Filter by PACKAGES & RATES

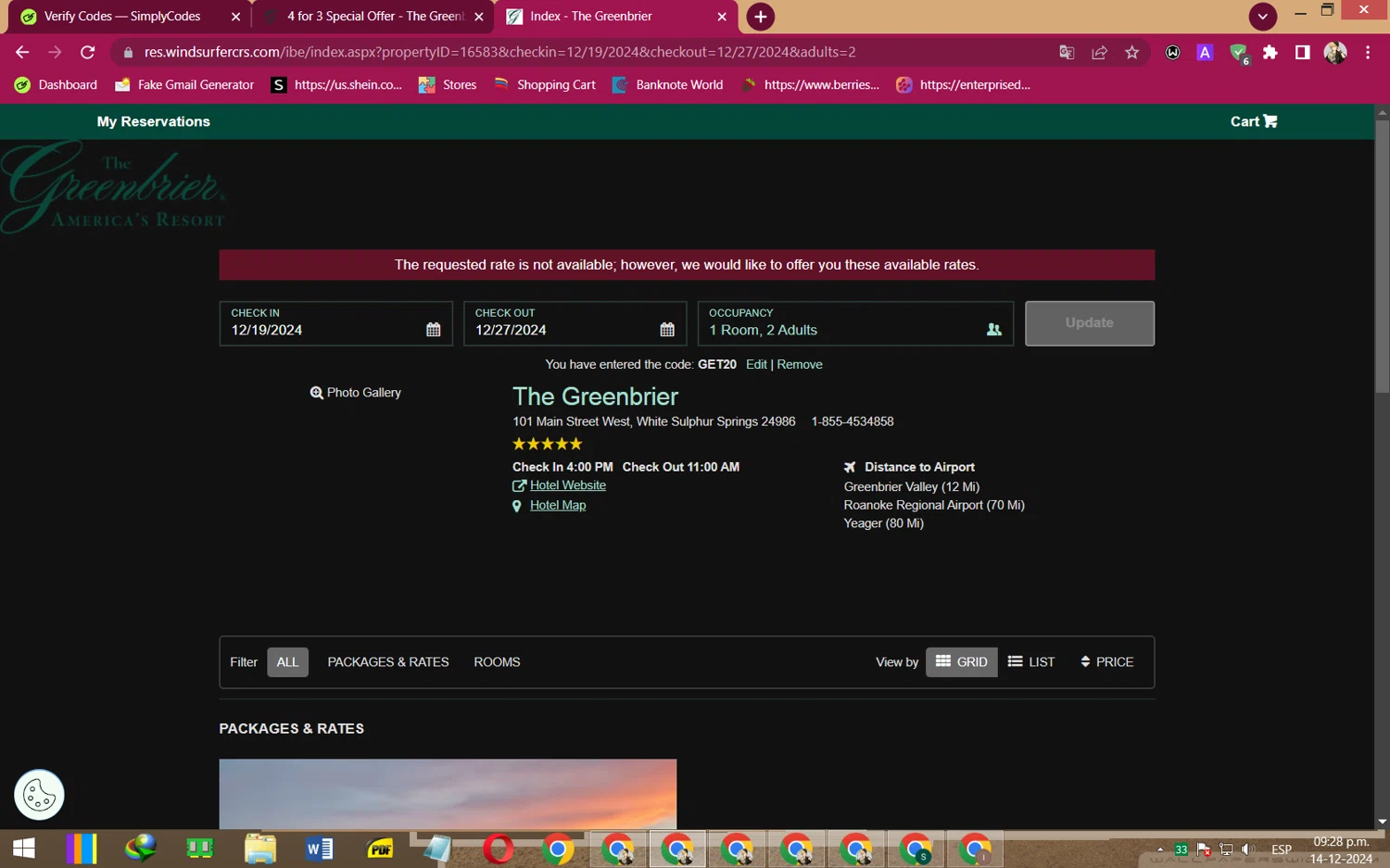point(388,662)
